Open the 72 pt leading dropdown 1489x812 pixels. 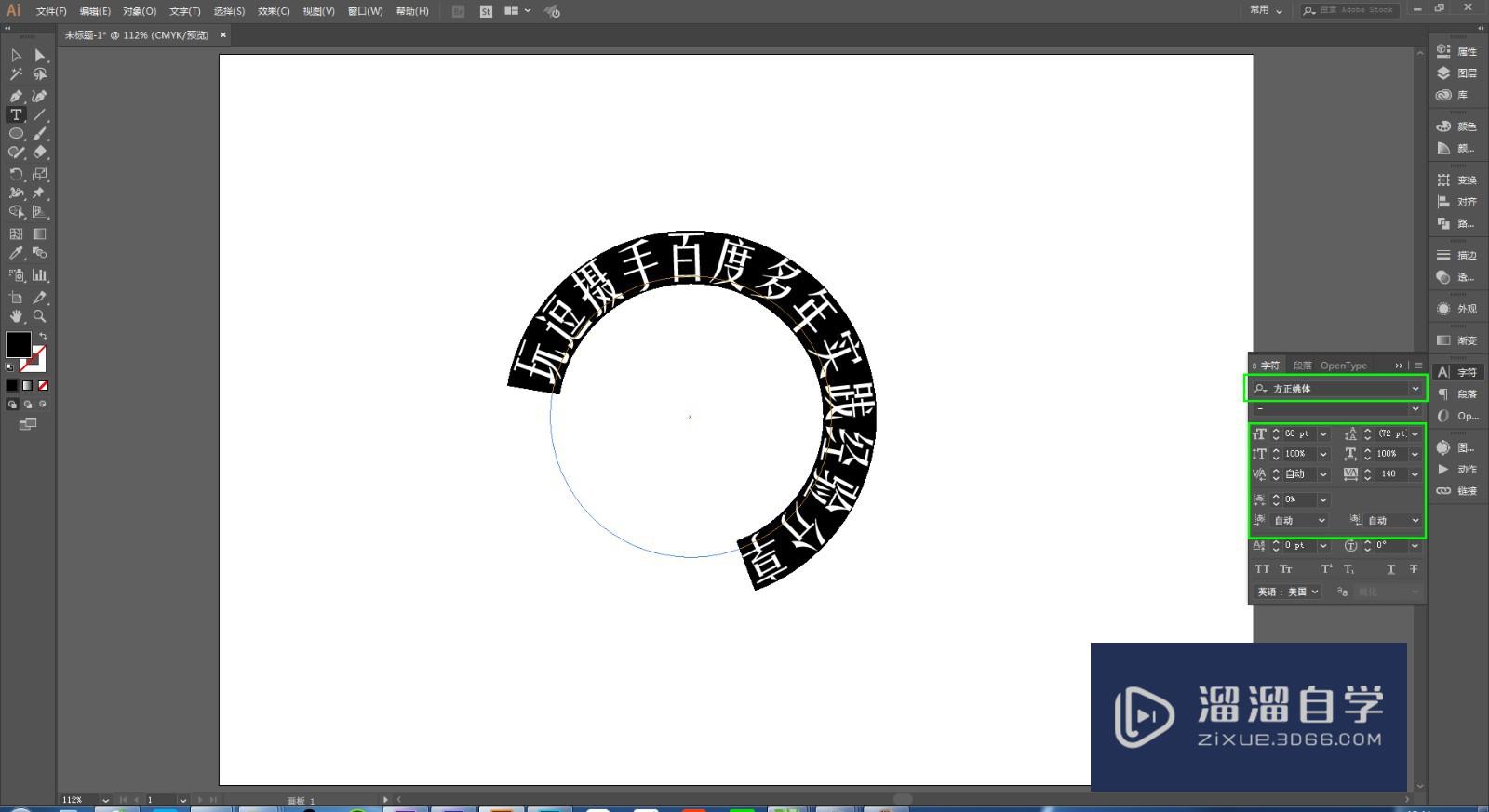click(1415, 433)
